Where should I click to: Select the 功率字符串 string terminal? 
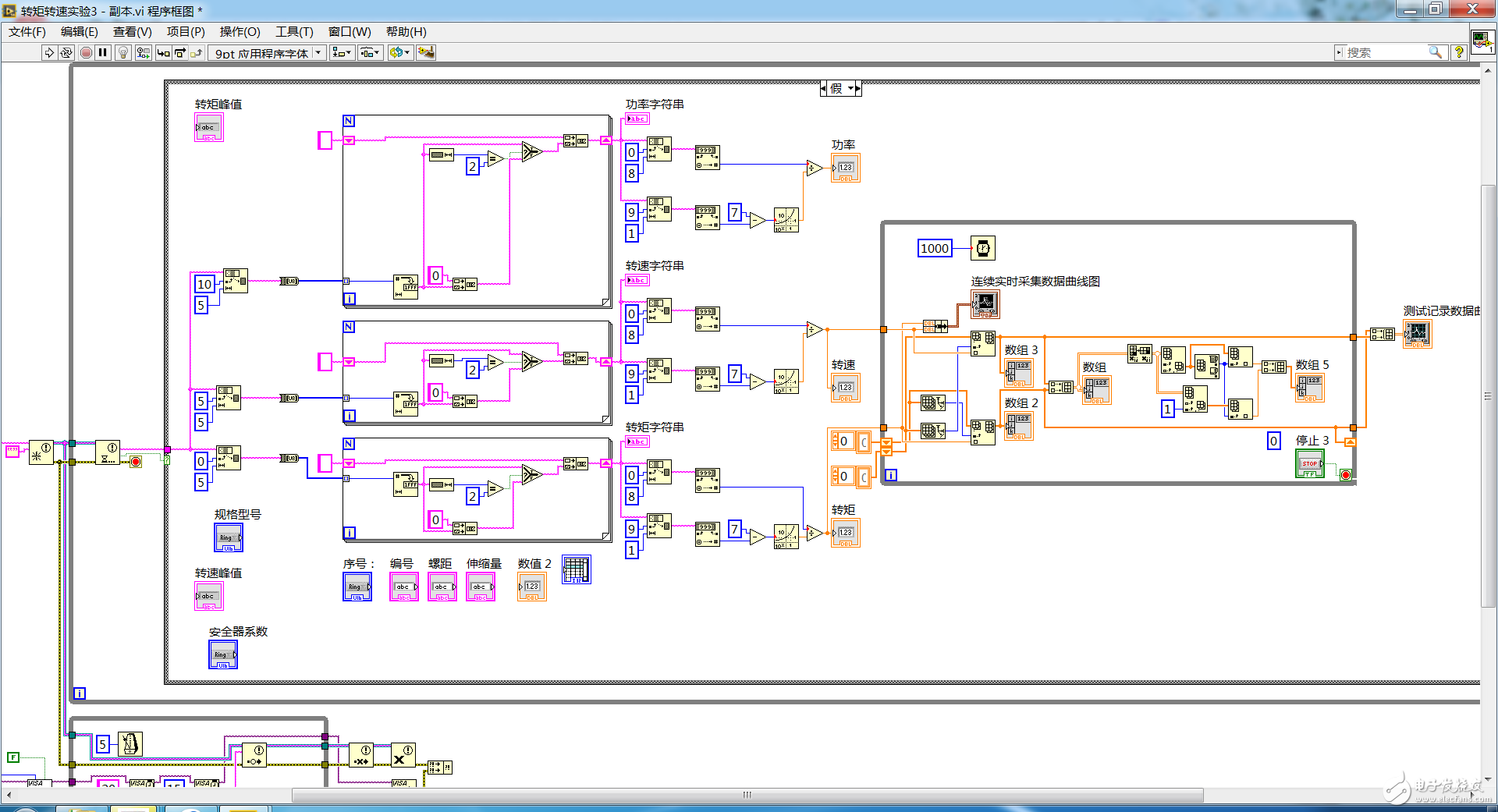click(637, 119)
